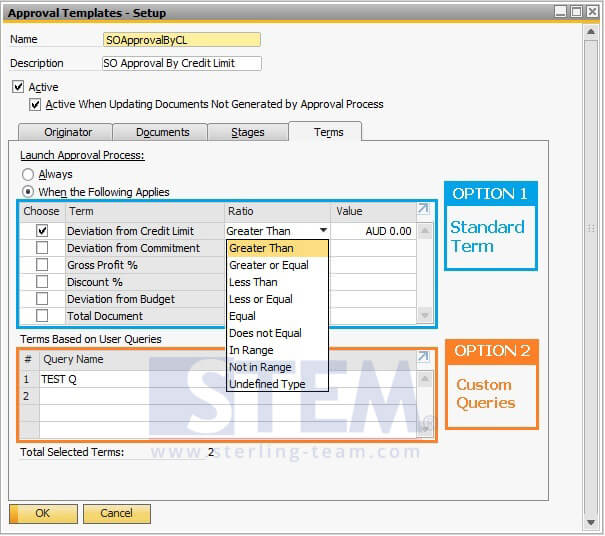Click Deviation from Credit Limit term text
The width and height of the screenshot is (605, 536).
pyautogui.click(x=130, y=231)
